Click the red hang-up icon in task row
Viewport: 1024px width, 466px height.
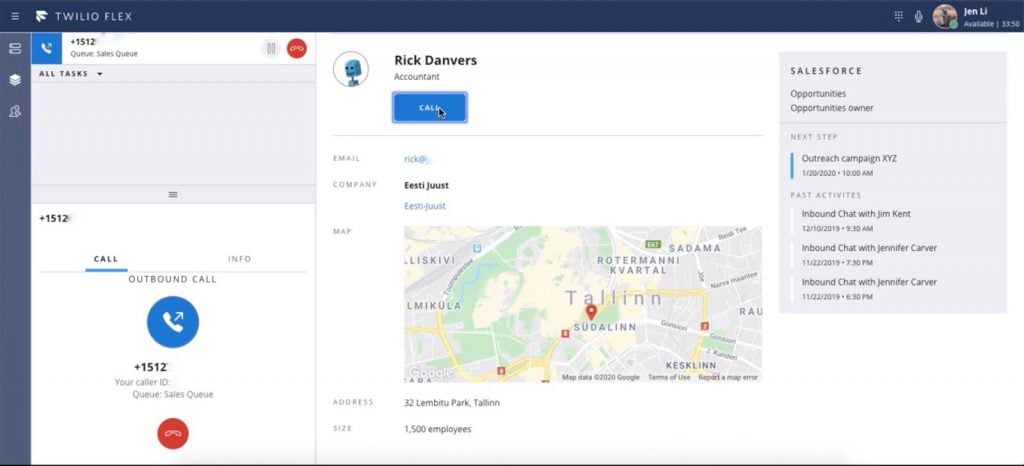pyautogui.click(x=297, y=48)
